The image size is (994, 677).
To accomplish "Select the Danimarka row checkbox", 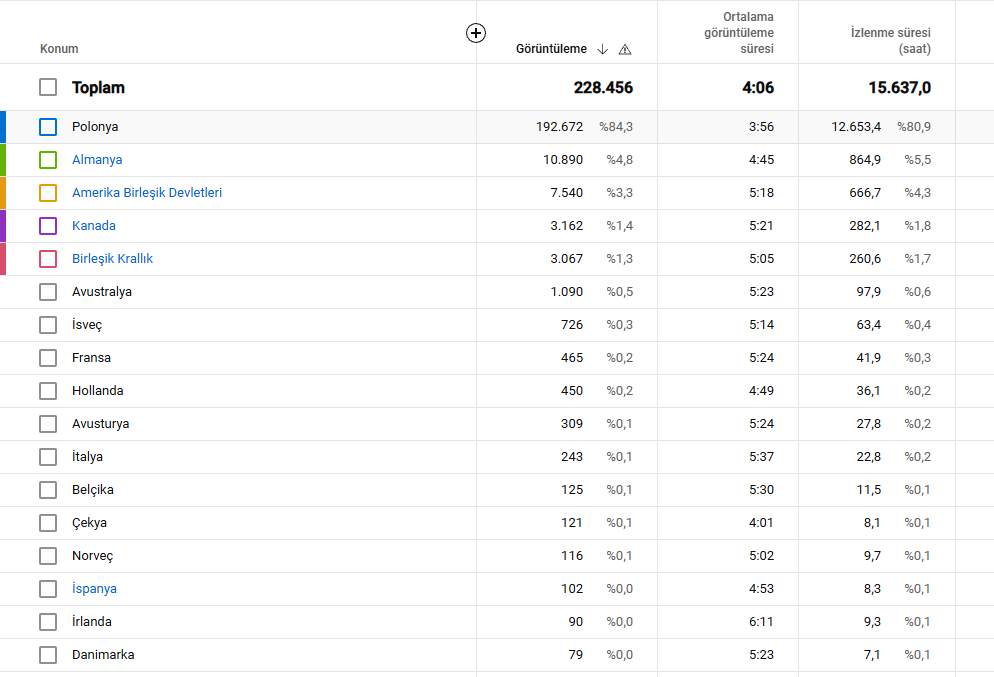I will tap(48, 654).
